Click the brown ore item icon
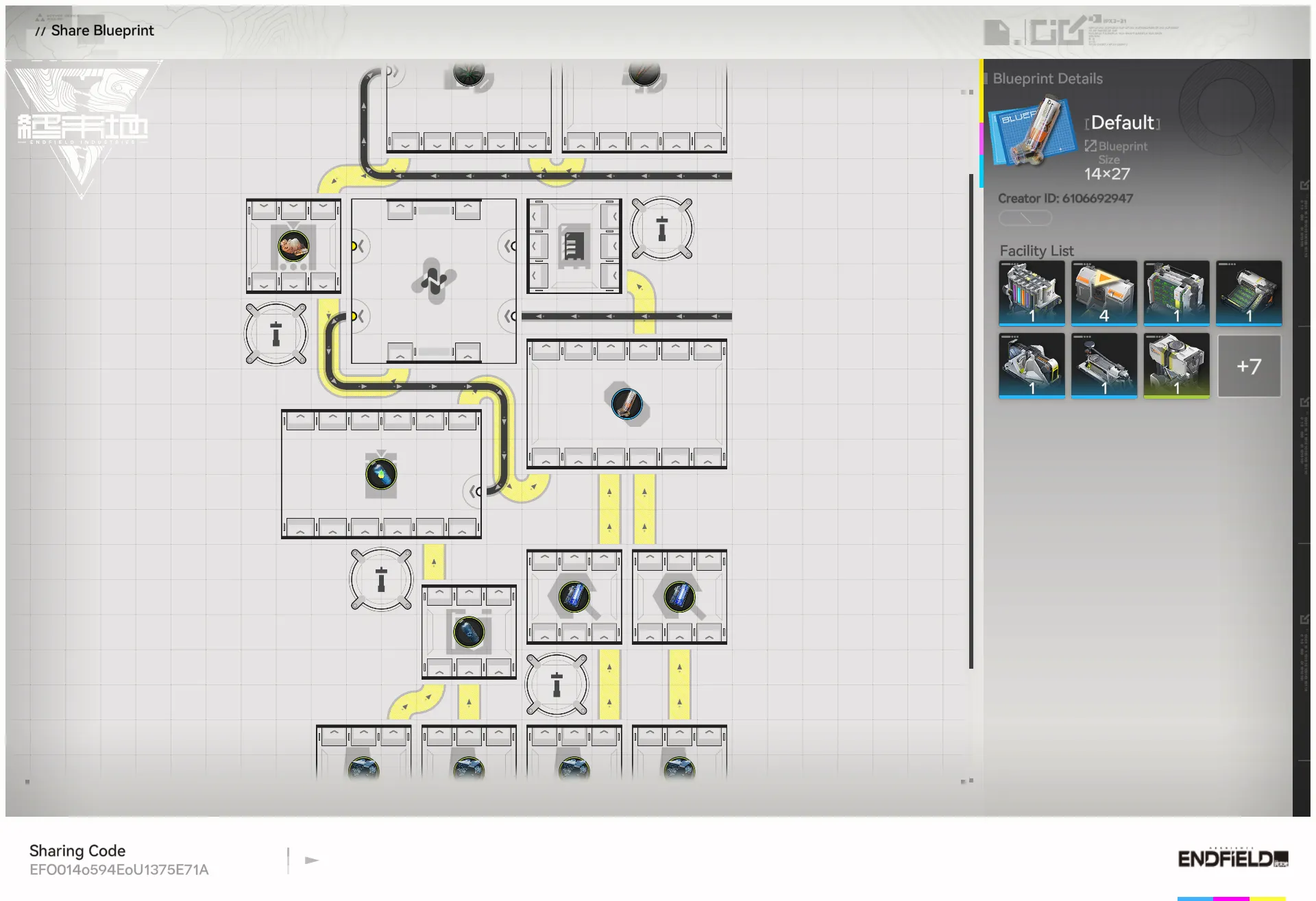The height and width of the screenshot is (901, 1316). tap(293, 246)
